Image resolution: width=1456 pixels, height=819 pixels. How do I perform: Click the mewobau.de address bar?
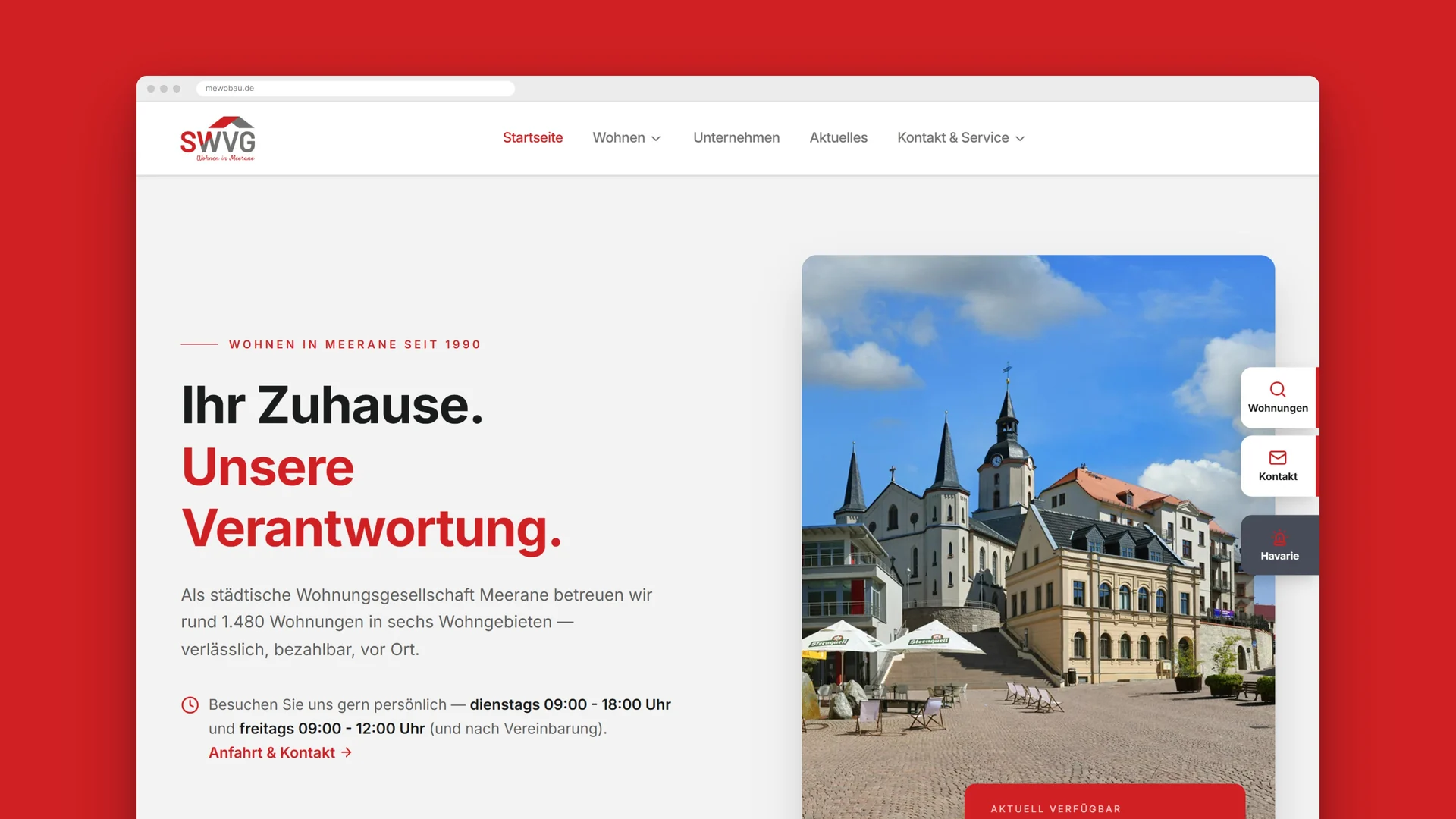(355, 89)
